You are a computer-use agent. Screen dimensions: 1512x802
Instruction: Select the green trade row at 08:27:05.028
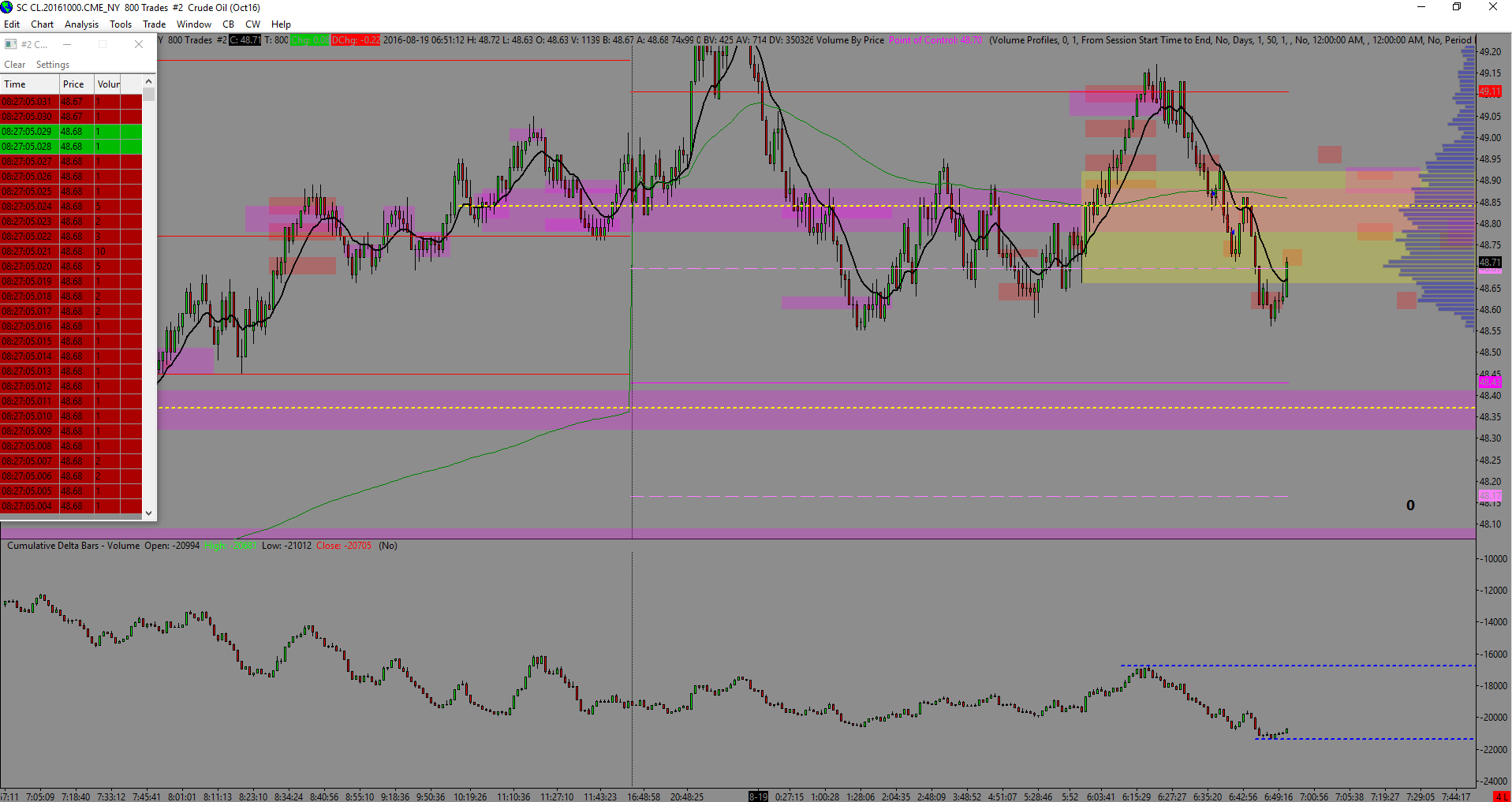click(71, 147)
